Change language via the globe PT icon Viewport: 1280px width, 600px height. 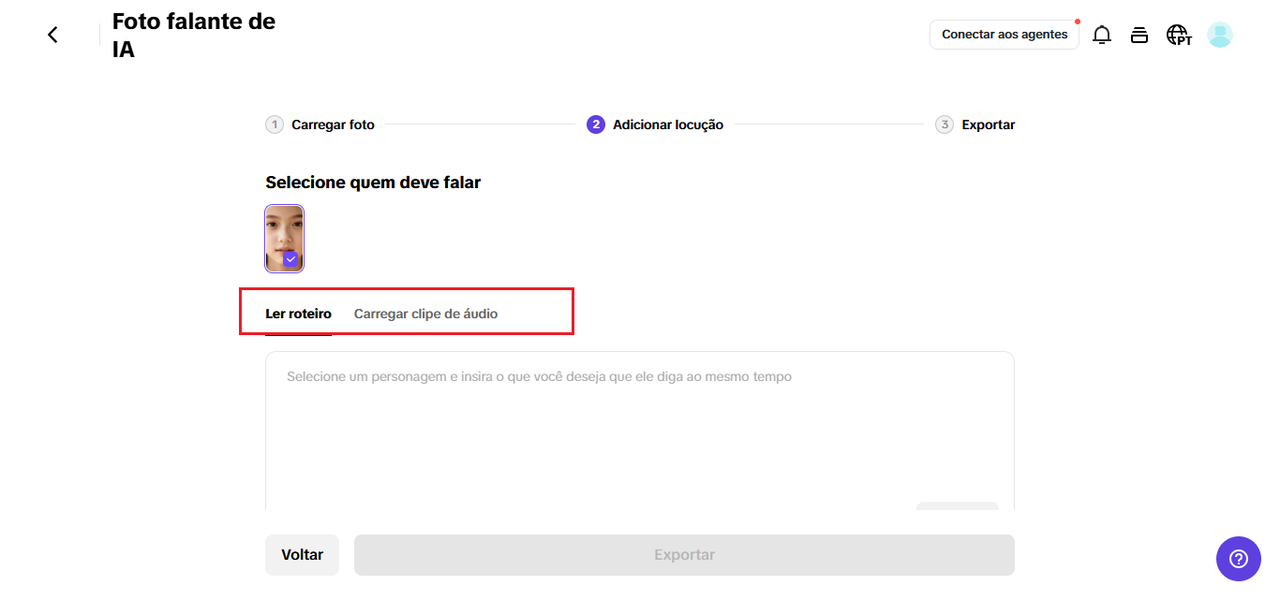[x=1179, y=35]
